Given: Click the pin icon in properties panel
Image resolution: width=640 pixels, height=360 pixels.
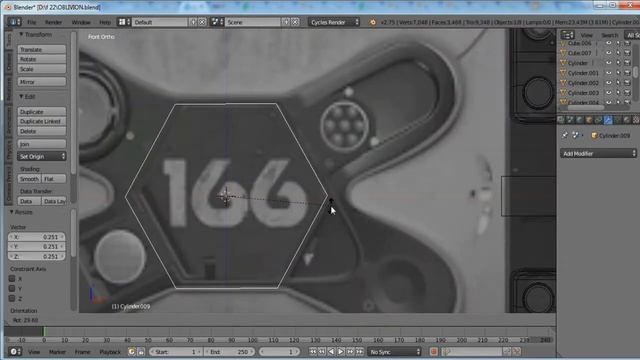Looking at the screenshot, I should (565, 135).
